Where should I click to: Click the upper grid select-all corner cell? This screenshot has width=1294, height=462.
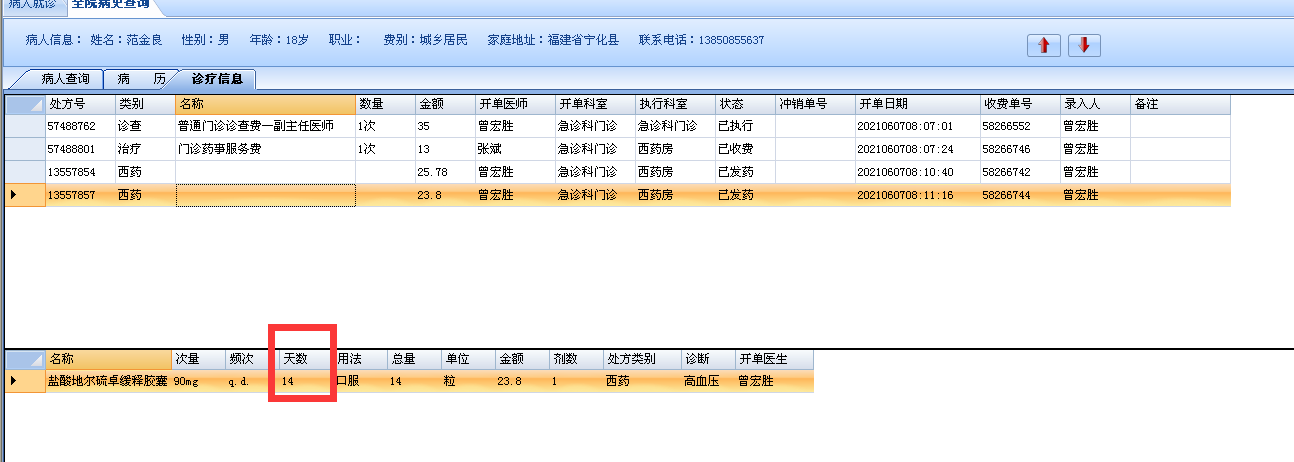click(x=25, y=104)
